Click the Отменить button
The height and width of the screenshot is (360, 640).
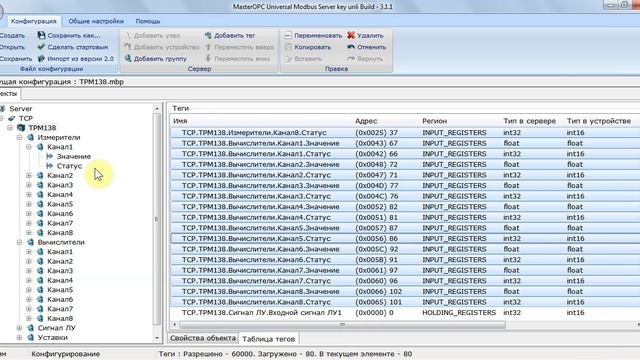click(367, 47)
